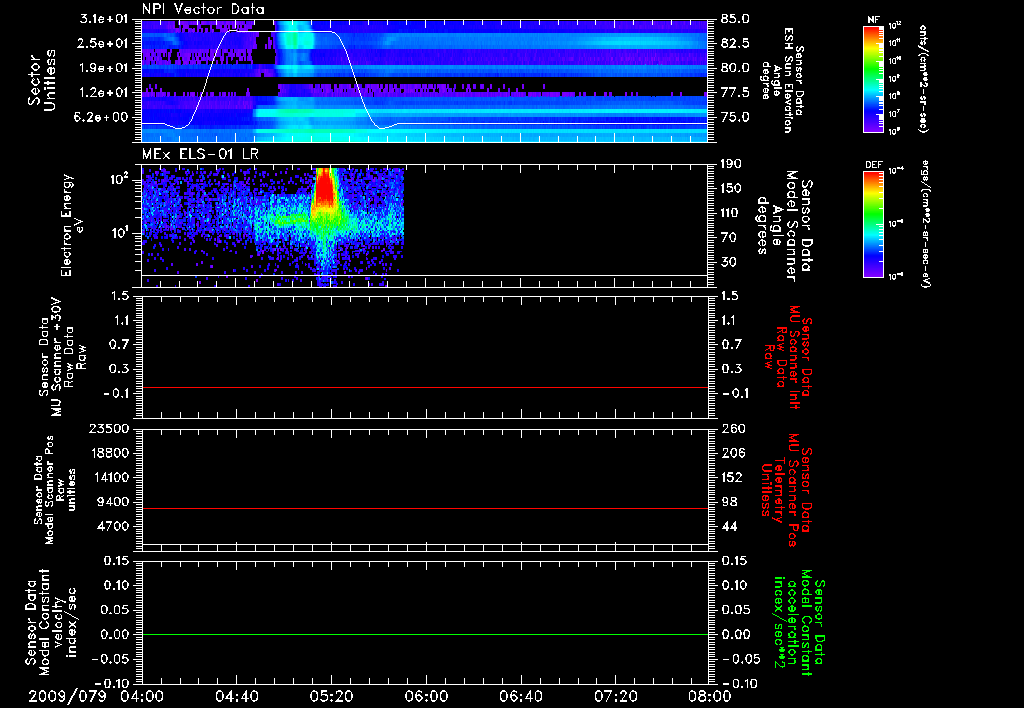Click the DEF color scale bar

(874, 224)
